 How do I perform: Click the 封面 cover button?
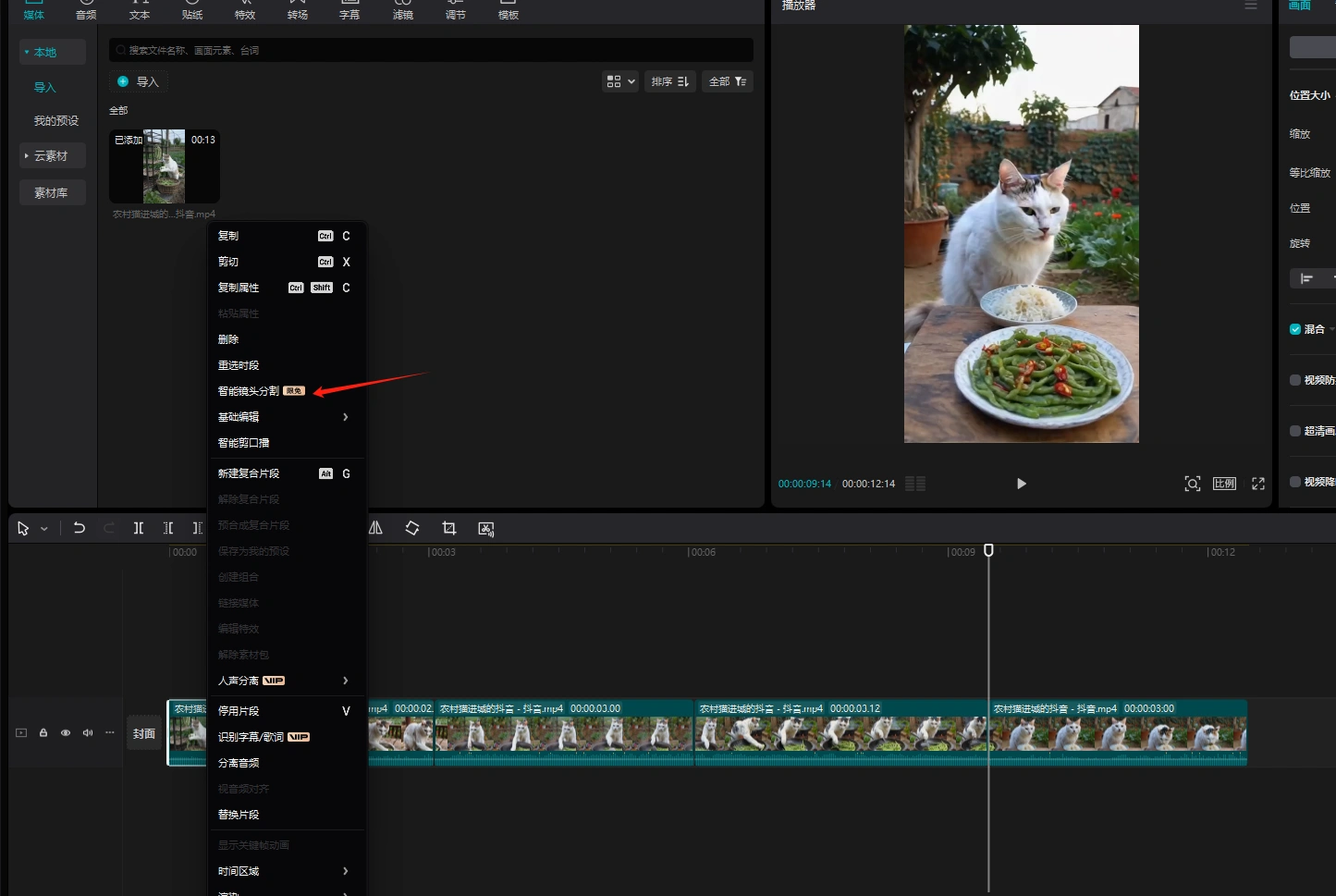click(144, 733)
